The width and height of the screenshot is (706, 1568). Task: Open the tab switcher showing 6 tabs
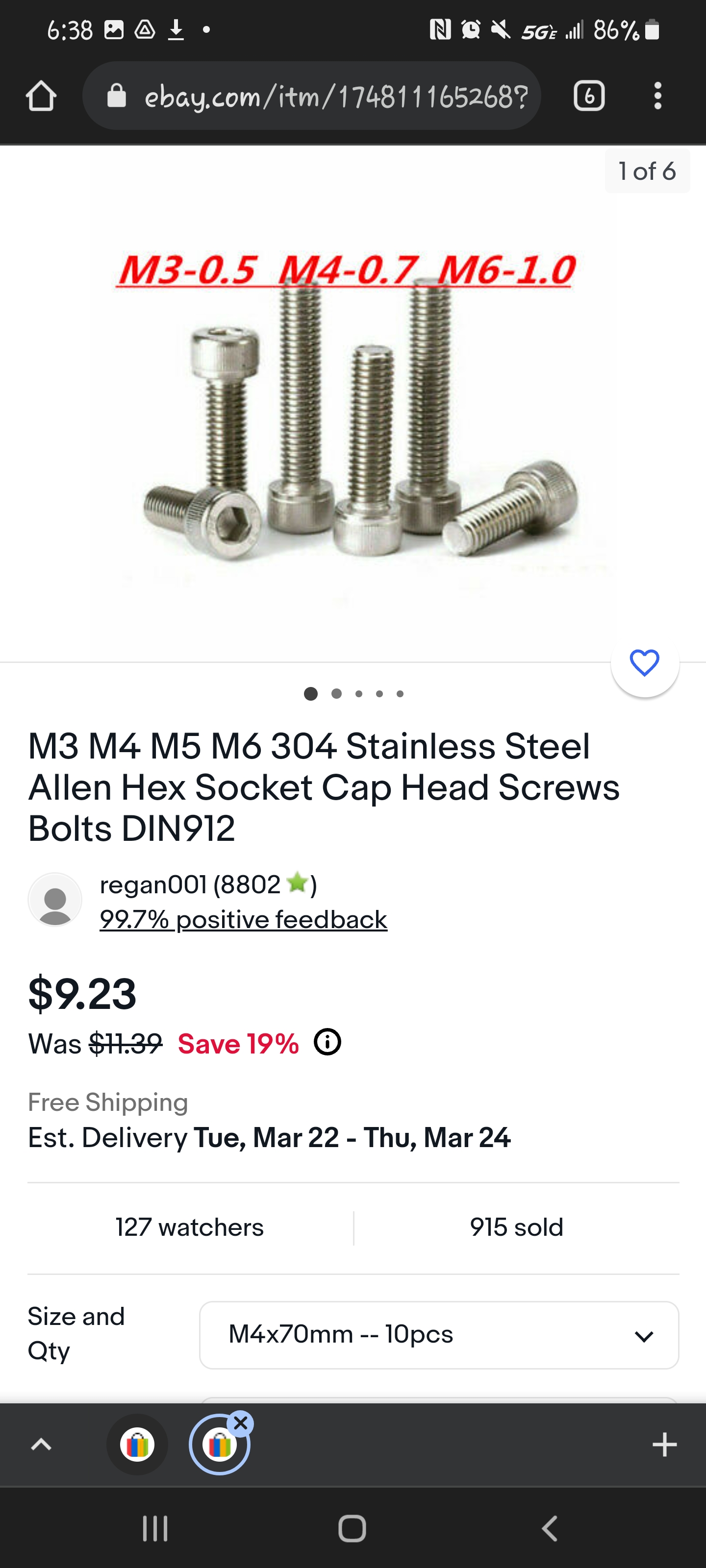point(588,96)
